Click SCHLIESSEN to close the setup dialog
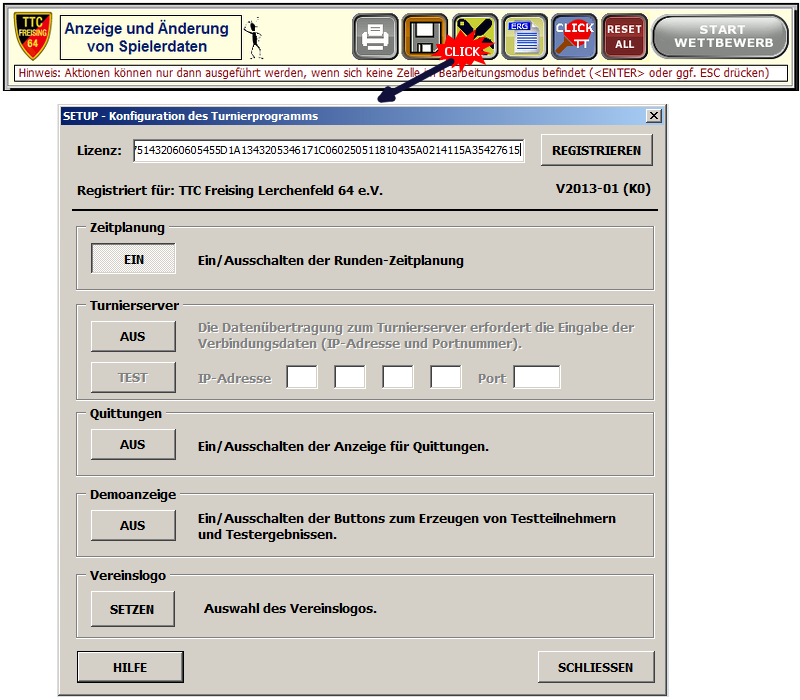 (596, 666)
